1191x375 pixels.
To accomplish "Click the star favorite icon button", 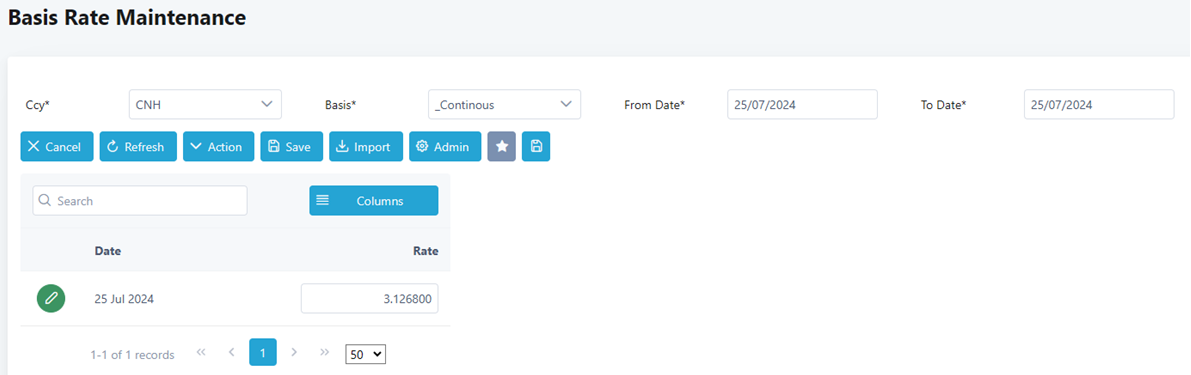I will [501, 147].
